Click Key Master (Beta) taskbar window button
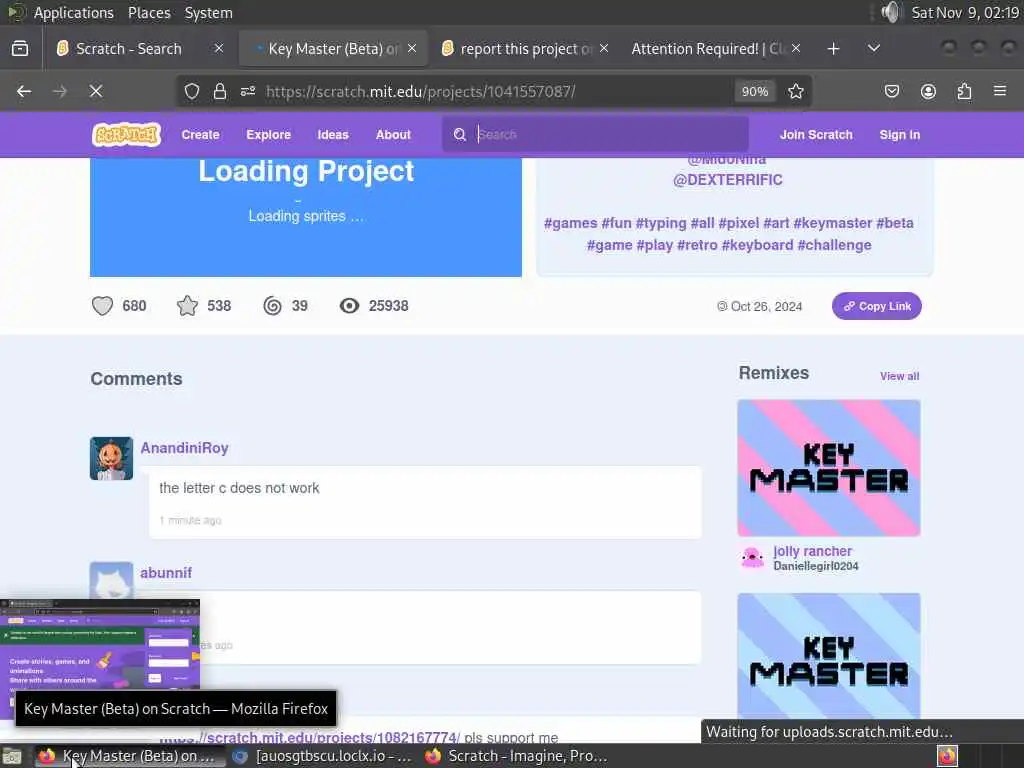The height and width of the screenshot is (768, 1024). pyautogui.click(x=129, y=756)
